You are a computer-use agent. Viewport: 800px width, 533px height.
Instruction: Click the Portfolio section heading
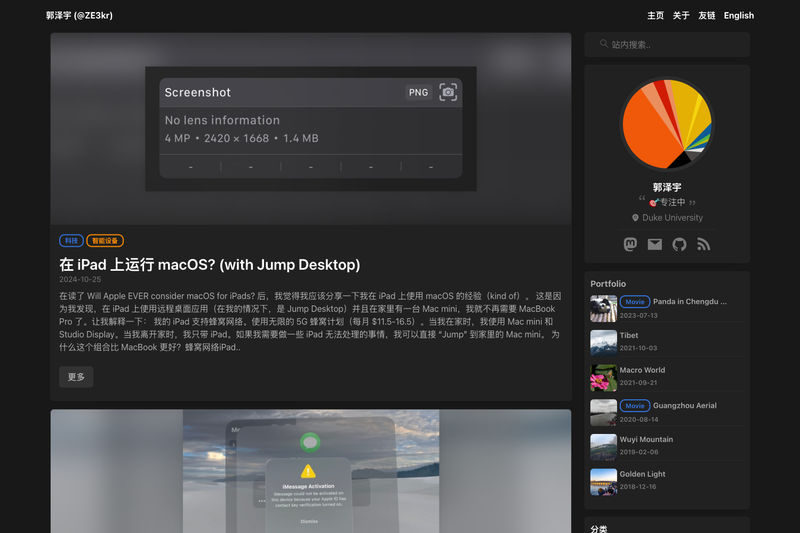pyautogui.click(x=608, y=284)
